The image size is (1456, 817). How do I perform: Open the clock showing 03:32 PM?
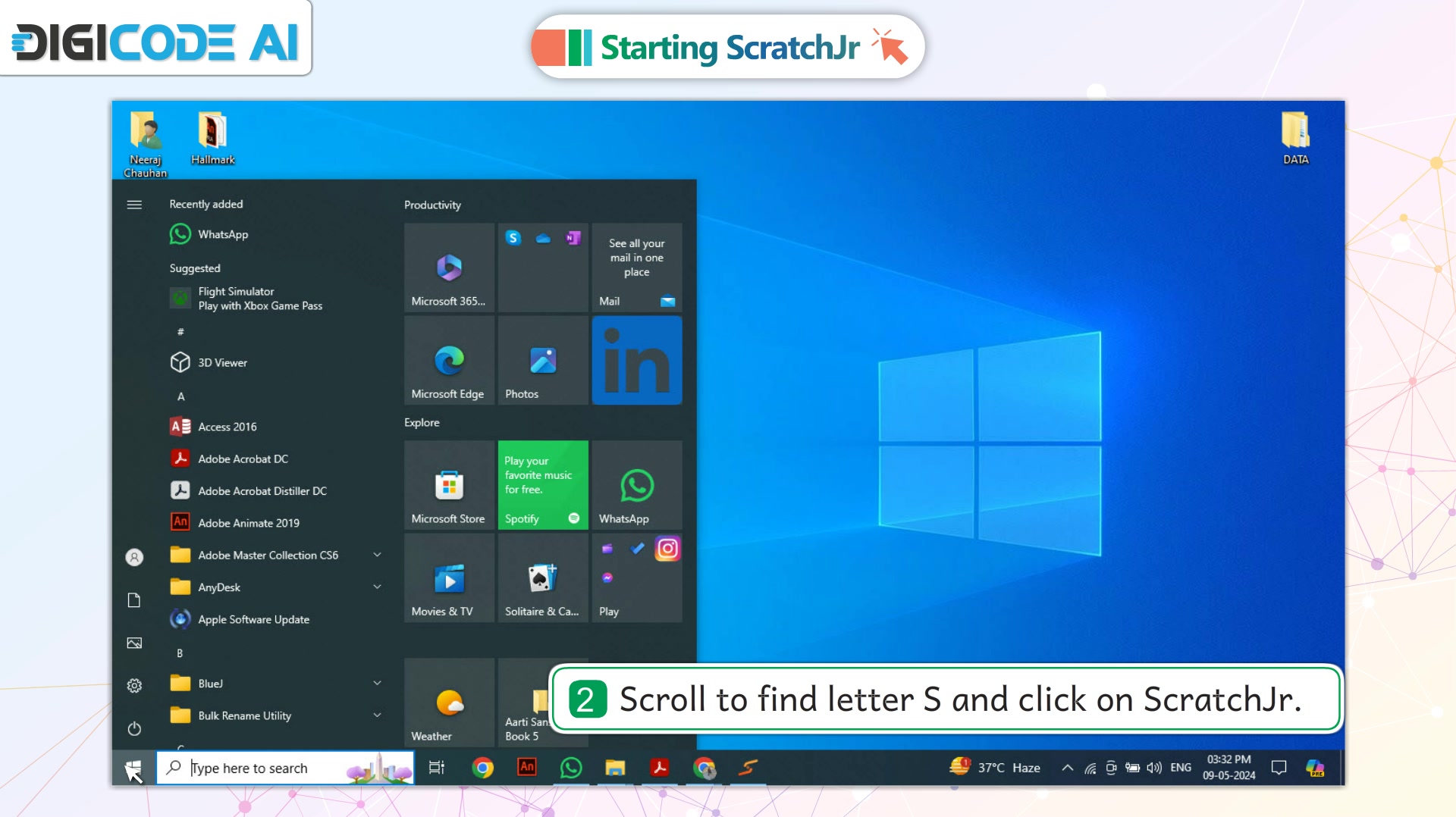coord(1228,767)
